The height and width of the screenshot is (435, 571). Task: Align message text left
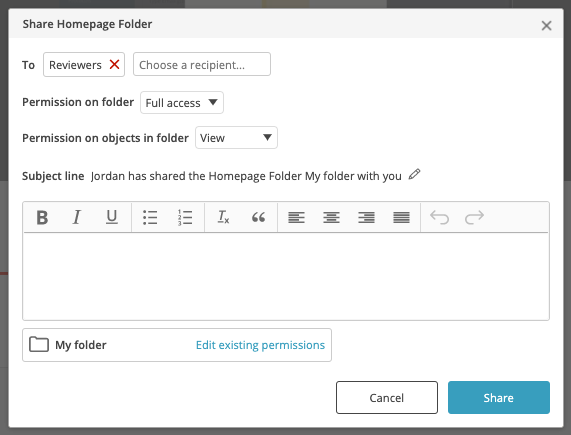click(296, 218)
